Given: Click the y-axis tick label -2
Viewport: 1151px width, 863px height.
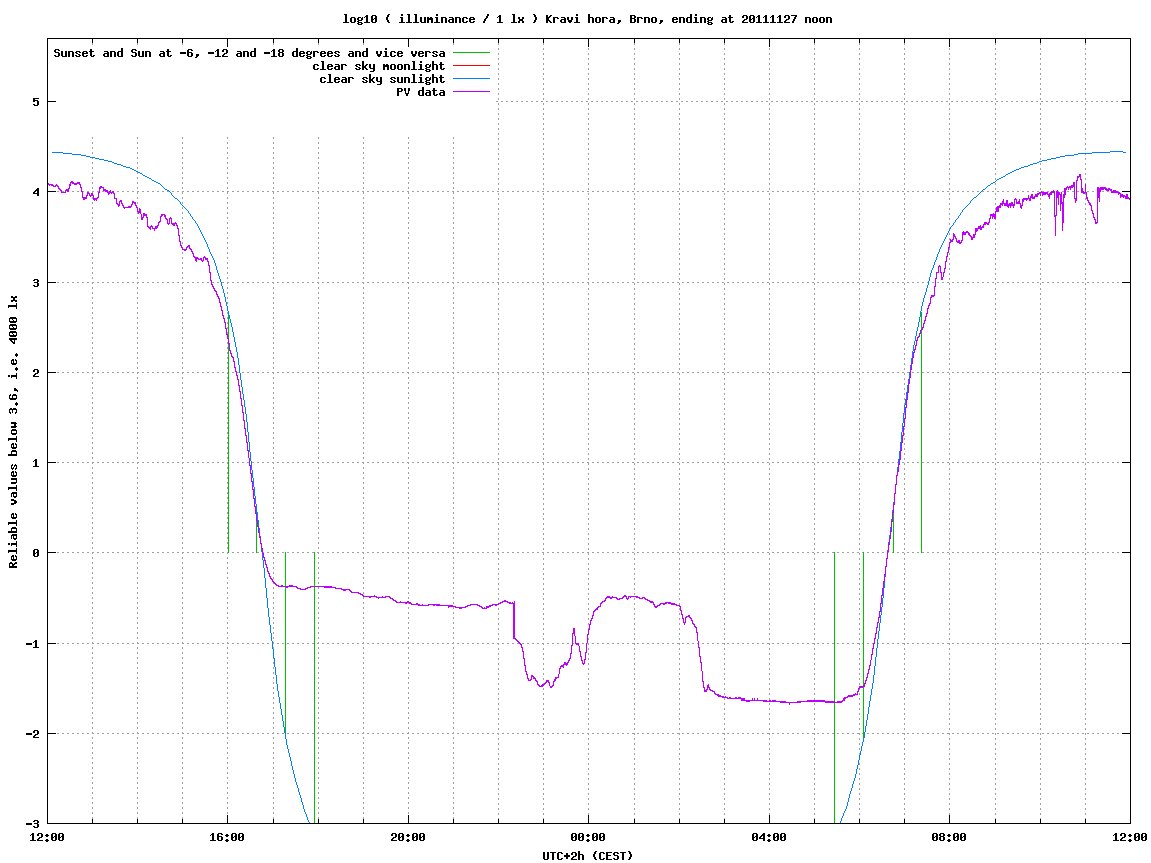Looking at the screenshot, I should coord(32,734).
